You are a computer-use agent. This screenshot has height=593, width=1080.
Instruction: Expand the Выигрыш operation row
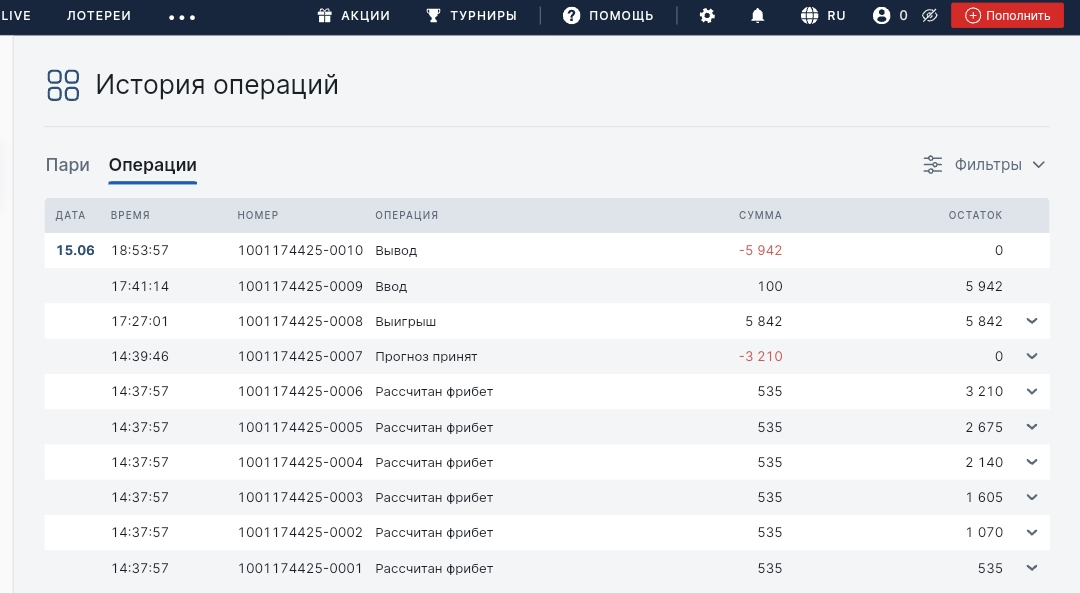pyautogui.click(x=1032, y=321)
